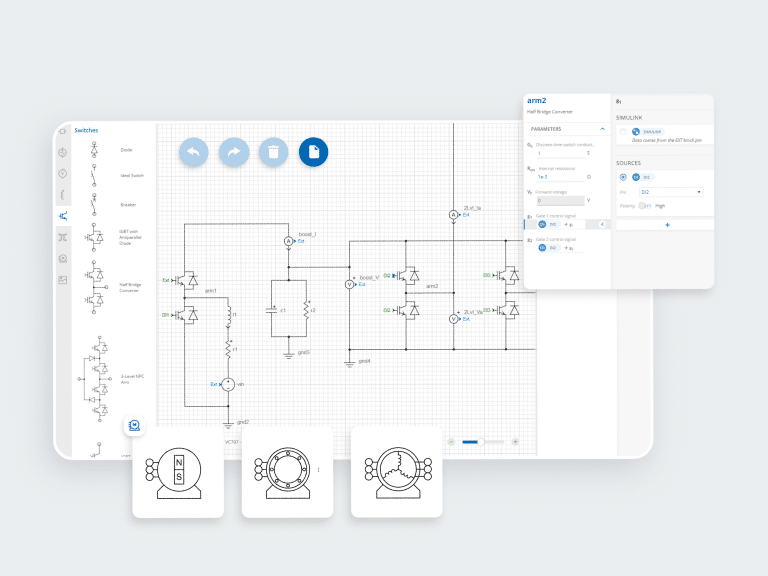Open the sources category circle icon in sidebar
768x576 pixels.
click(63, 152)
